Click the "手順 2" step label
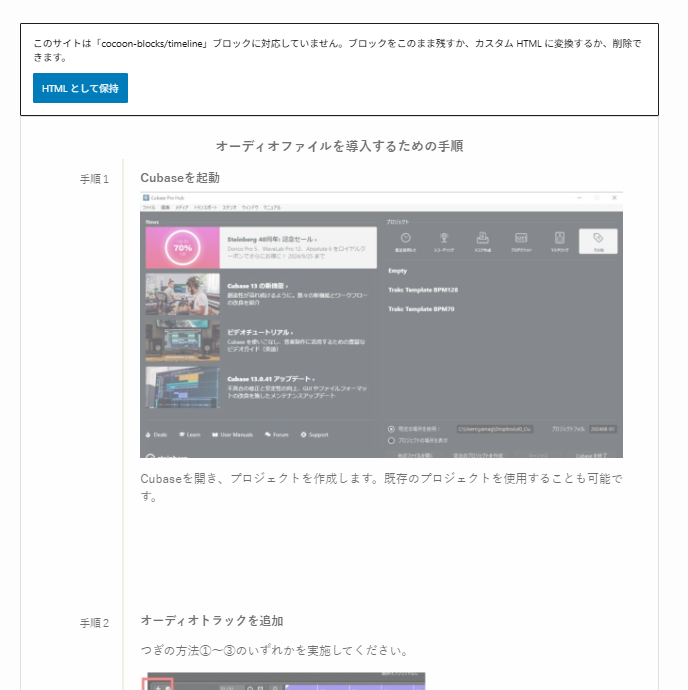This screenshot has width=688, height=690. coord(94,623)
